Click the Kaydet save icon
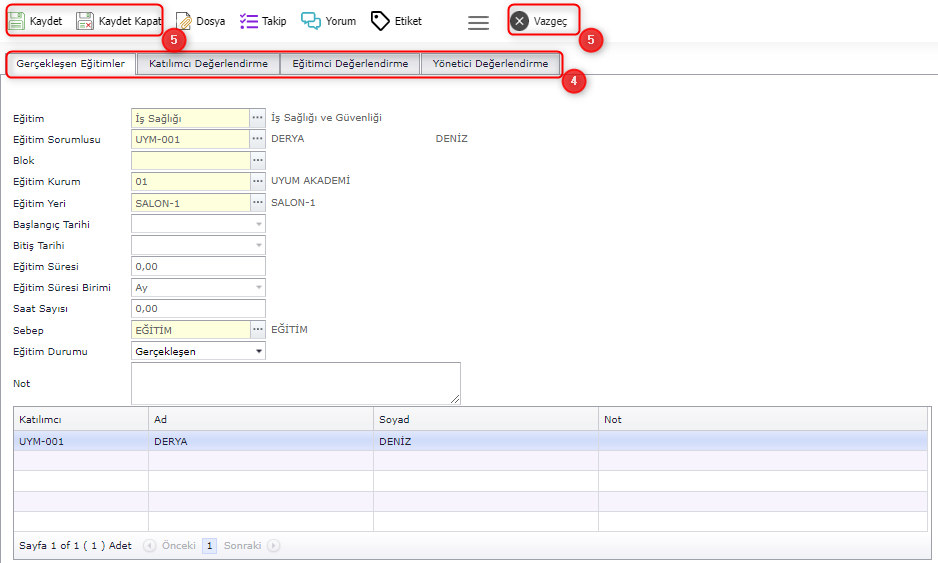938x563 pixels. point(17,21)
